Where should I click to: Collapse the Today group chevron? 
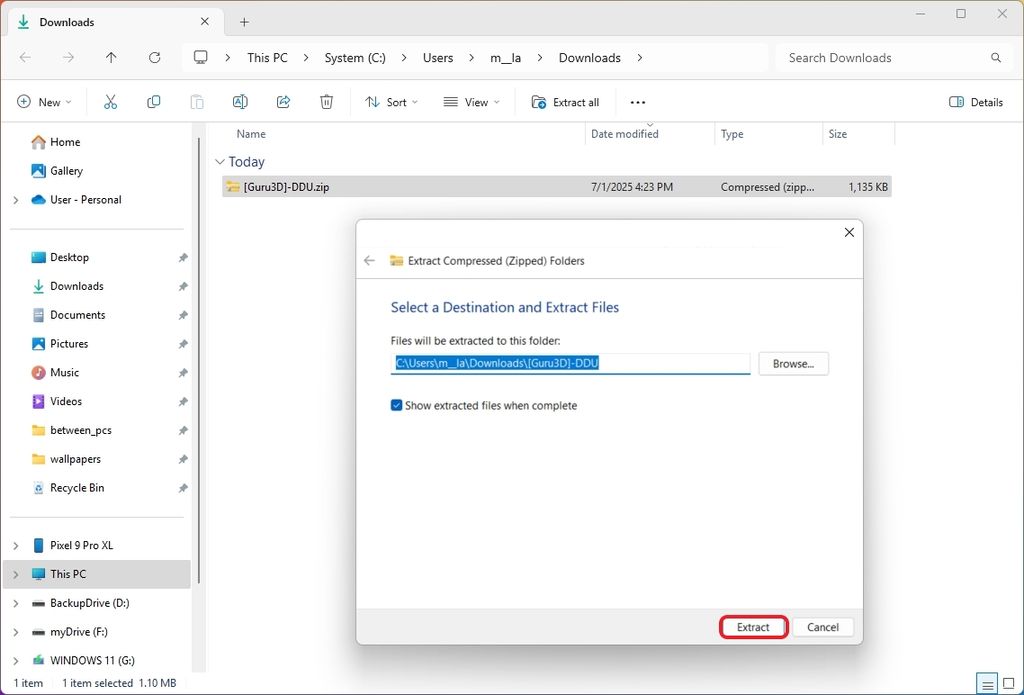[220, 161]
